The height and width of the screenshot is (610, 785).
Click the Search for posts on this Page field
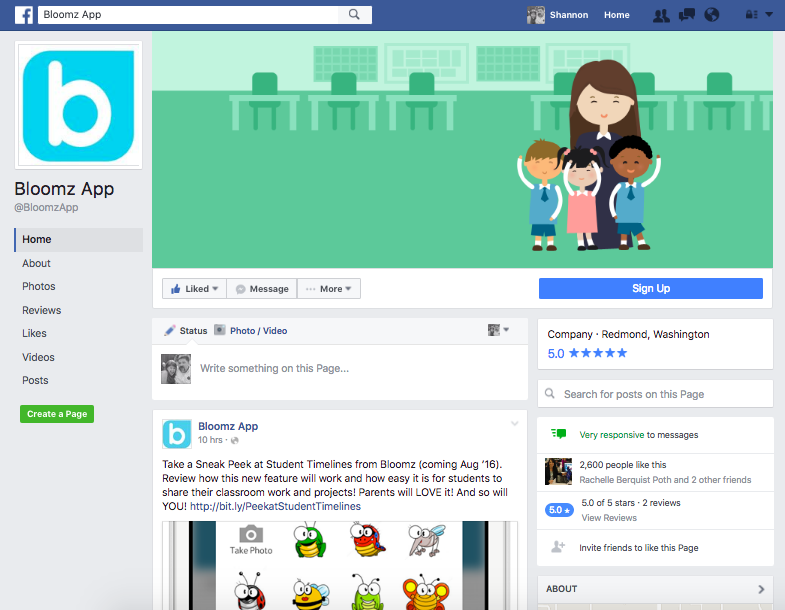pyautogui.click(x=655, y=394)
